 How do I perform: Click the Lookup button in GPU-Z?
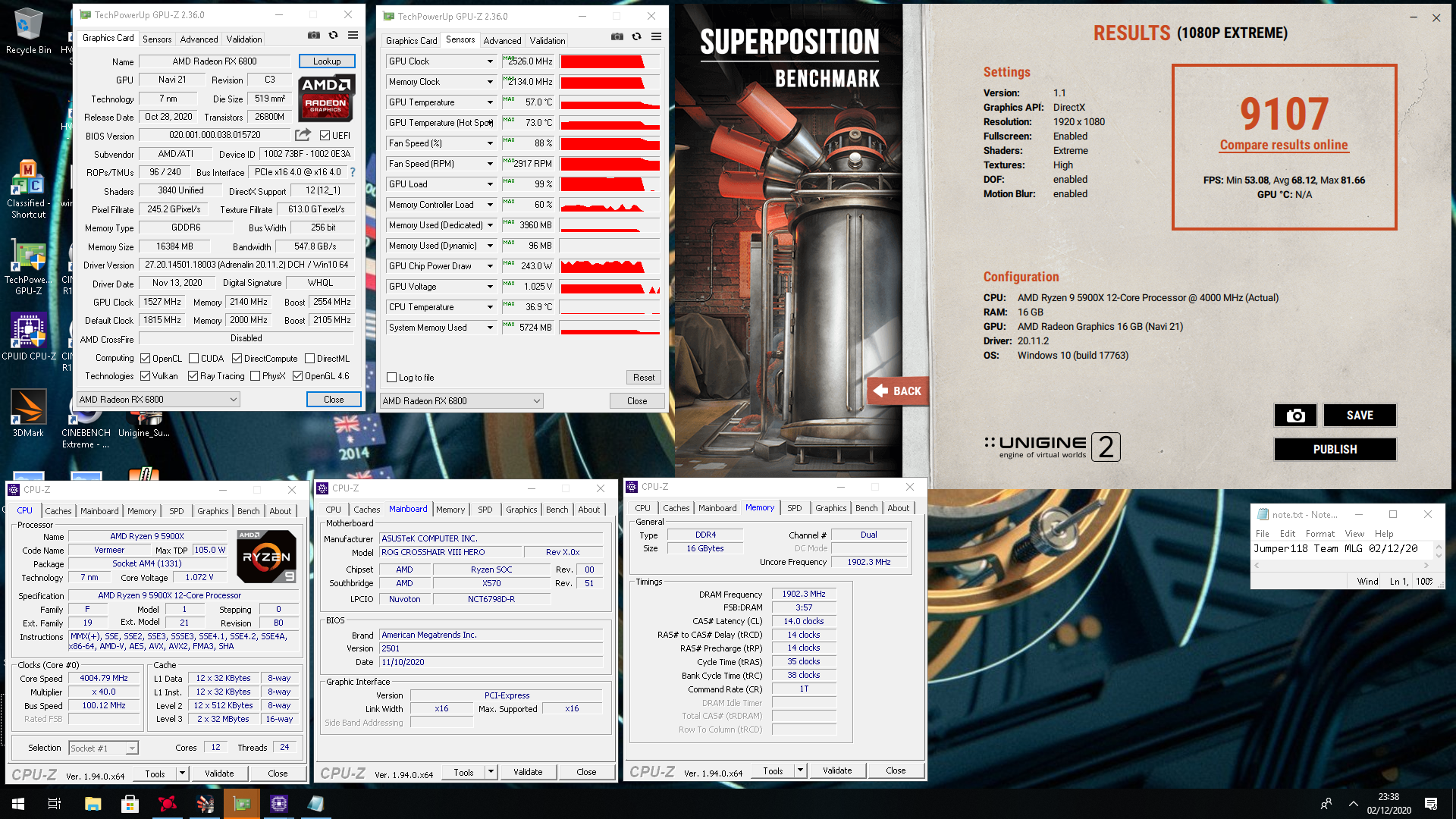pyautogui.click(x=327, y=61)
